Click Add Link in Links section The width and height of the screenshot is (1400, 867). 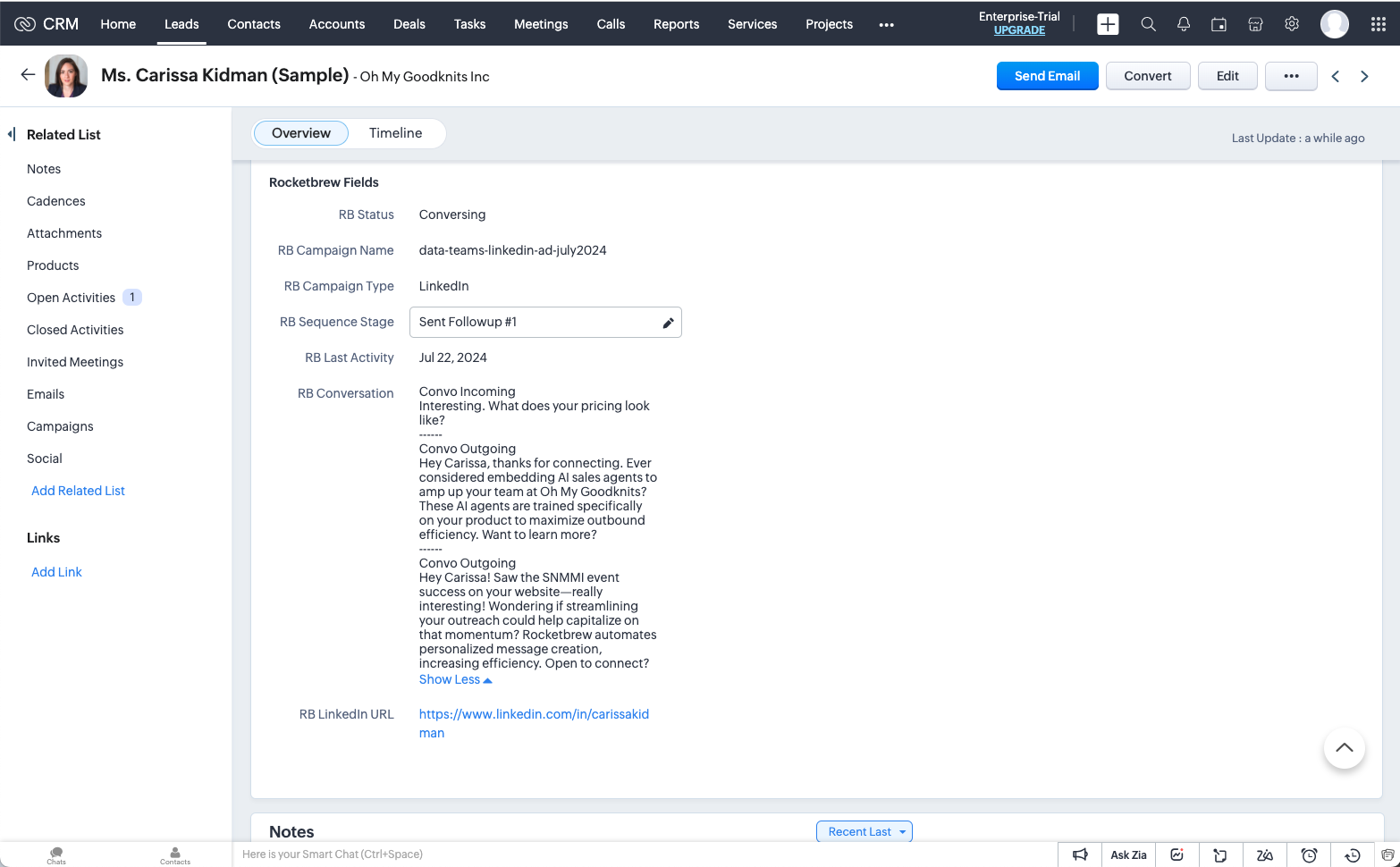[x=56, y=572]
